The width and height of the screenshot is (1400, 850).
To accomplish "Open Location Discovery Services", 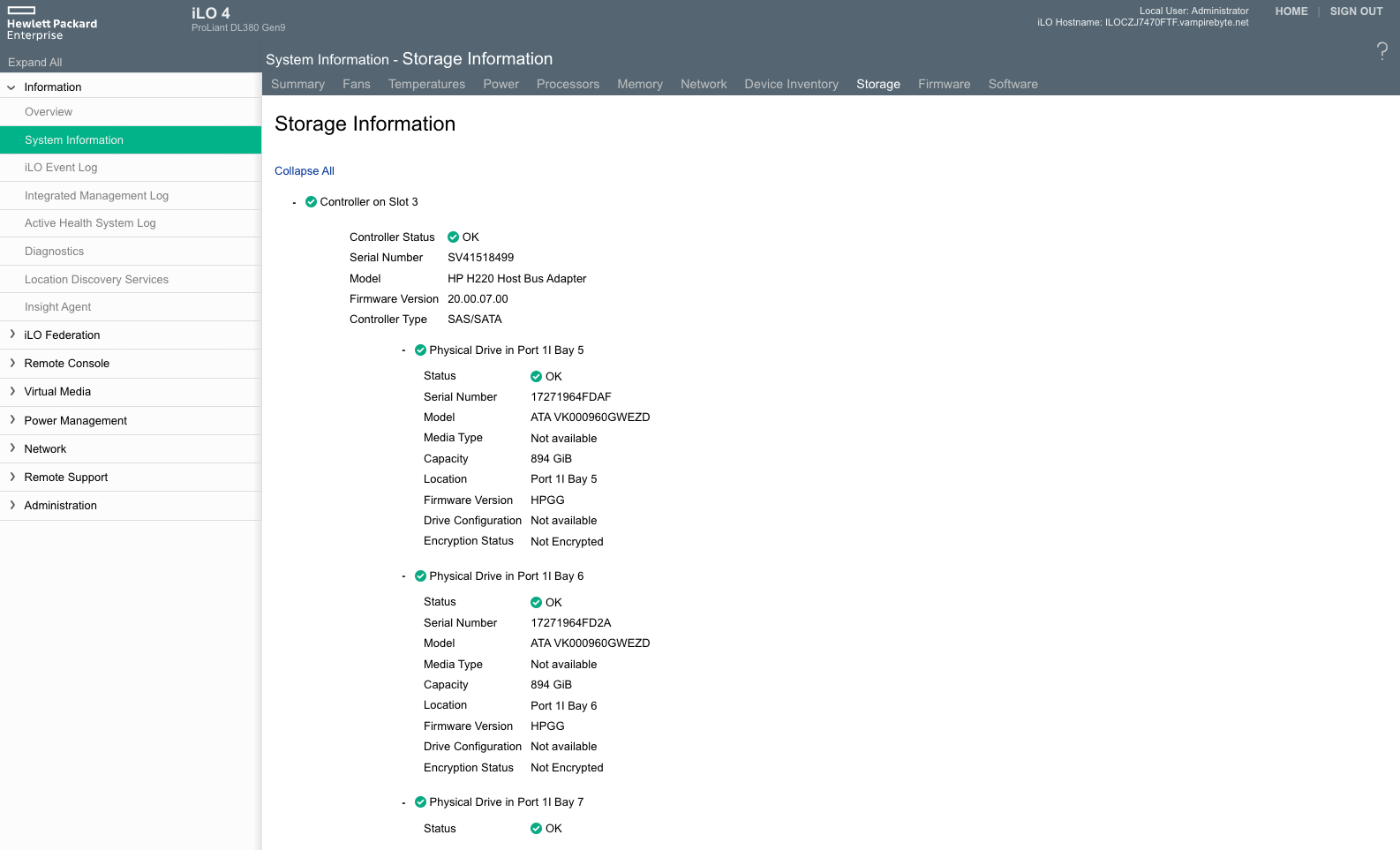I will pos(131,280).
